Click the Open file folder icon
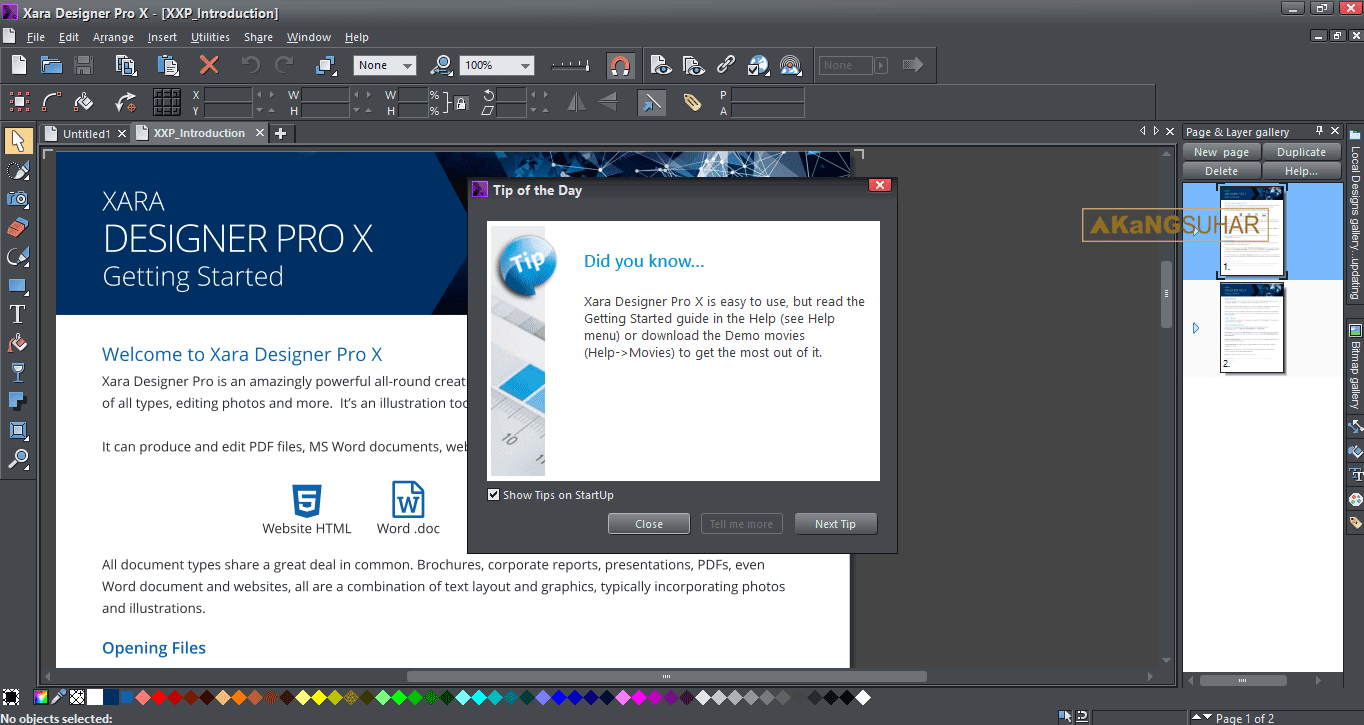This screenshot has height=725, width=1364. point(51,65)
